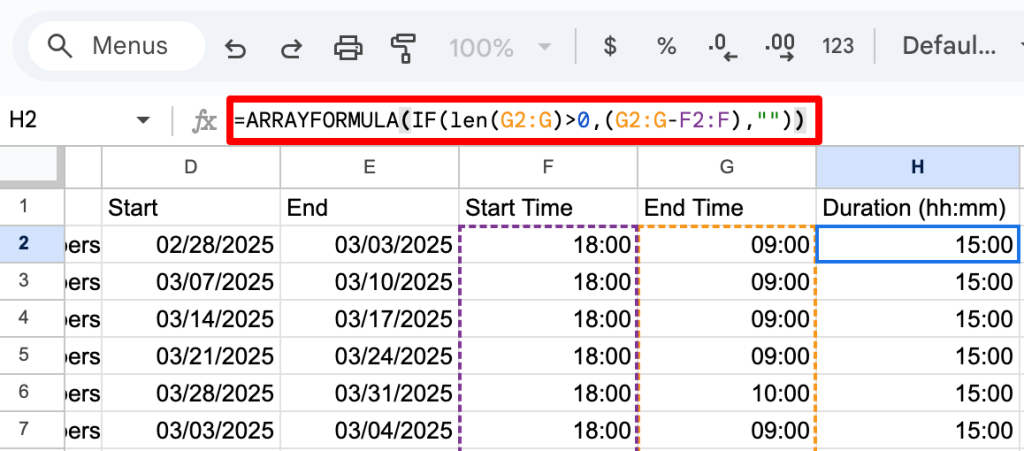Select cell with date 03/17/2025
The height and width of the screenshot is (451, 1024).
(x=369, y=319)
